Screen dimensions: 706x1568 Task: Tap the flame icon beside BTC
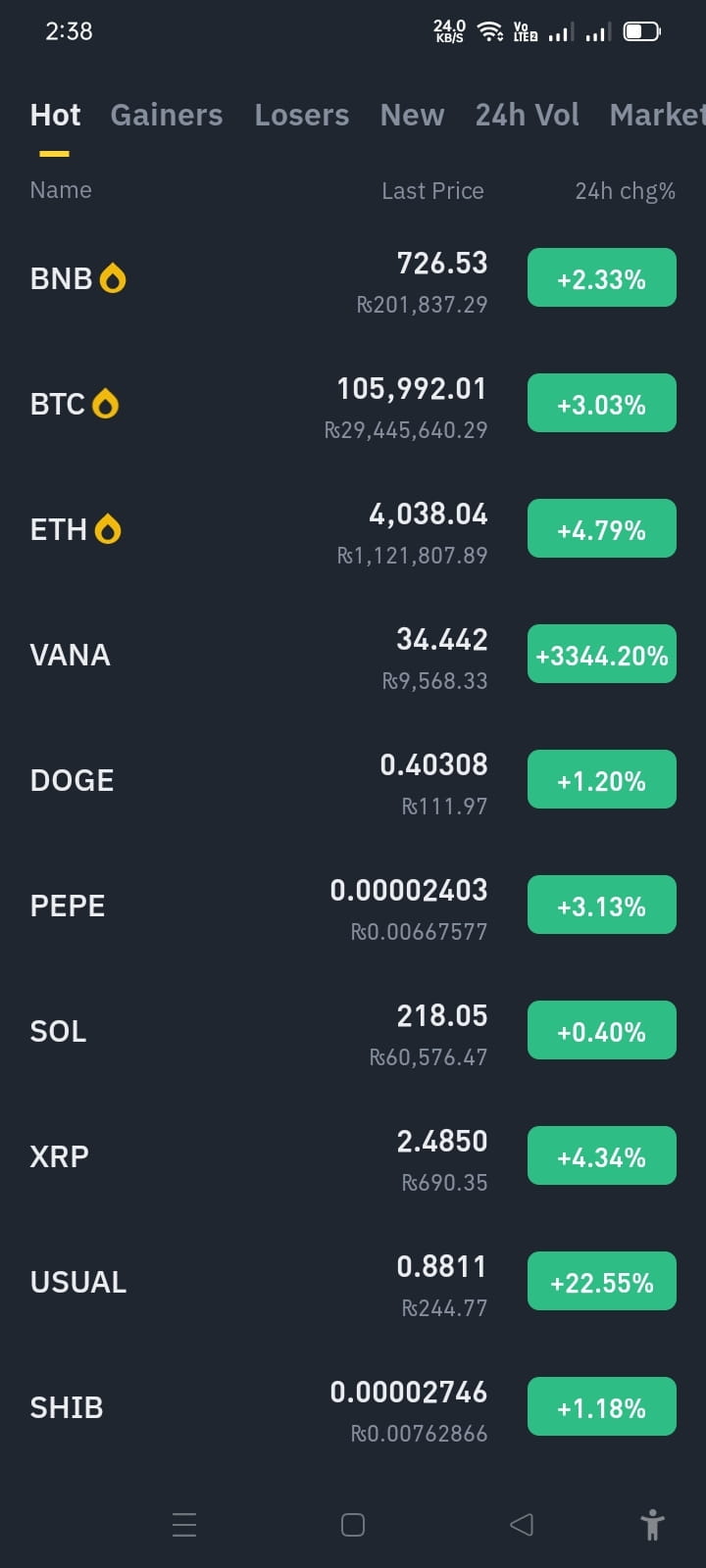click(105, 404)
